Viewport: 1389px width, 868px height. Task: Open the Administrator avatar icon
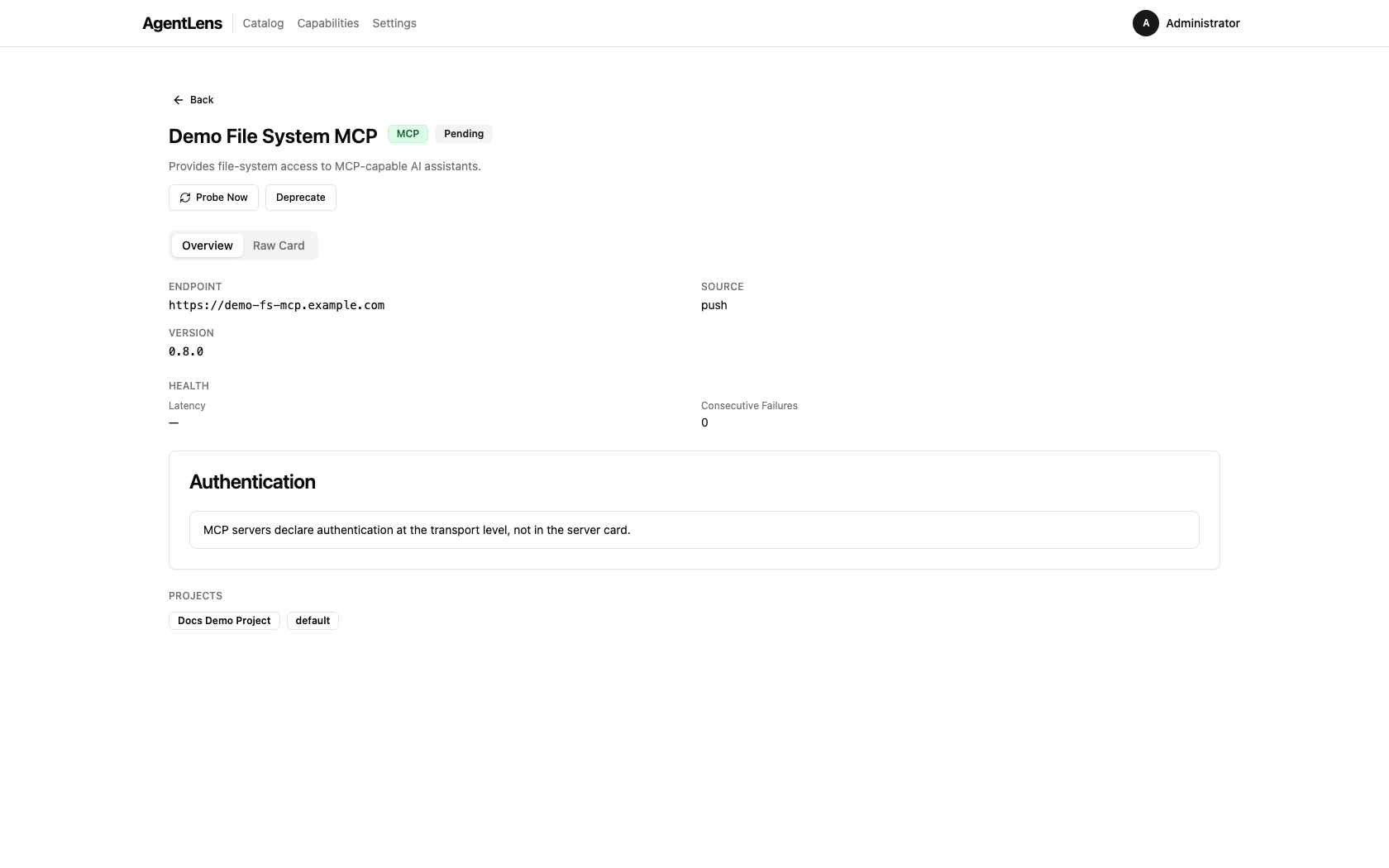click(x=1145, y=23)
